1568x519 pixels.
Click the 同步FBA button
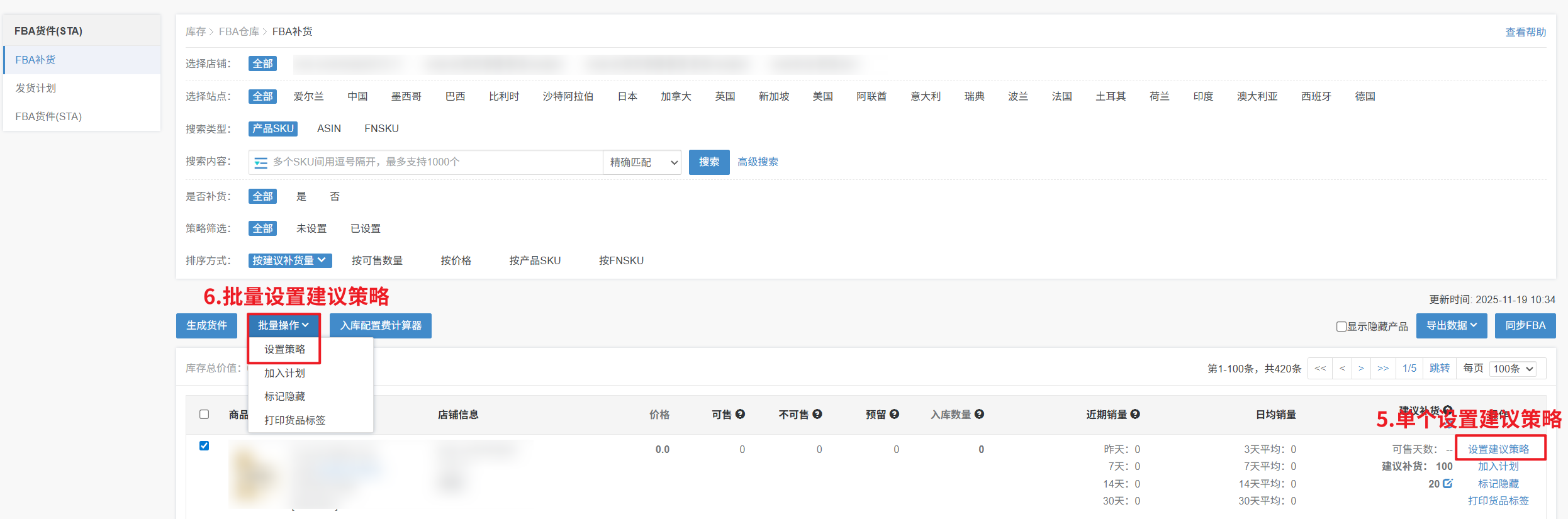tap(1525, 325)
